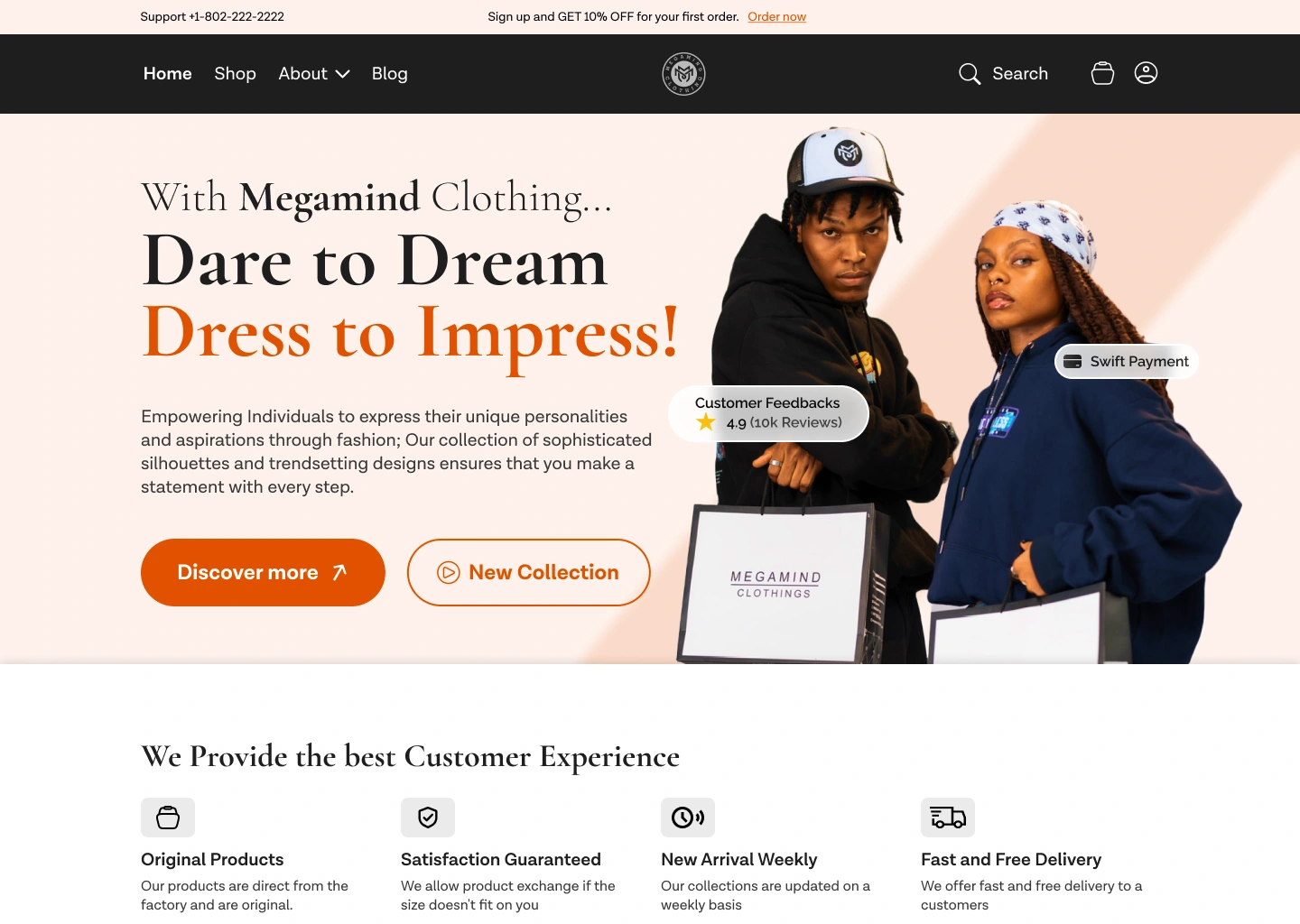This screenshot has width=1300, height=924.
Task: Click the Megamind round logo in header
Action: [683, 74]
